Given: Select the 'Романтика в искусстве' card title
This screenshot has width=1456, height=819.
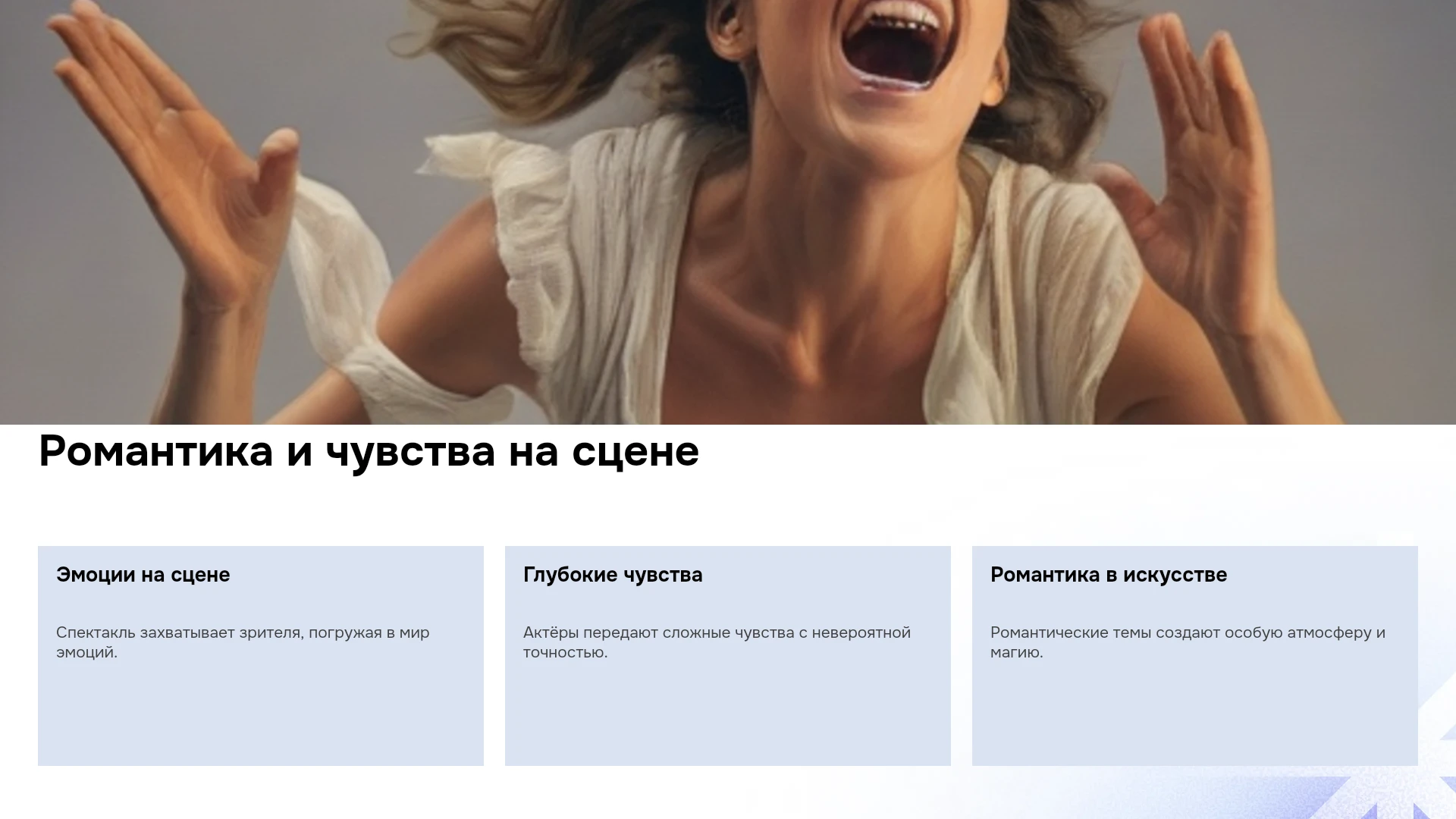Looking at the screenshot, I should (1108, 575).
